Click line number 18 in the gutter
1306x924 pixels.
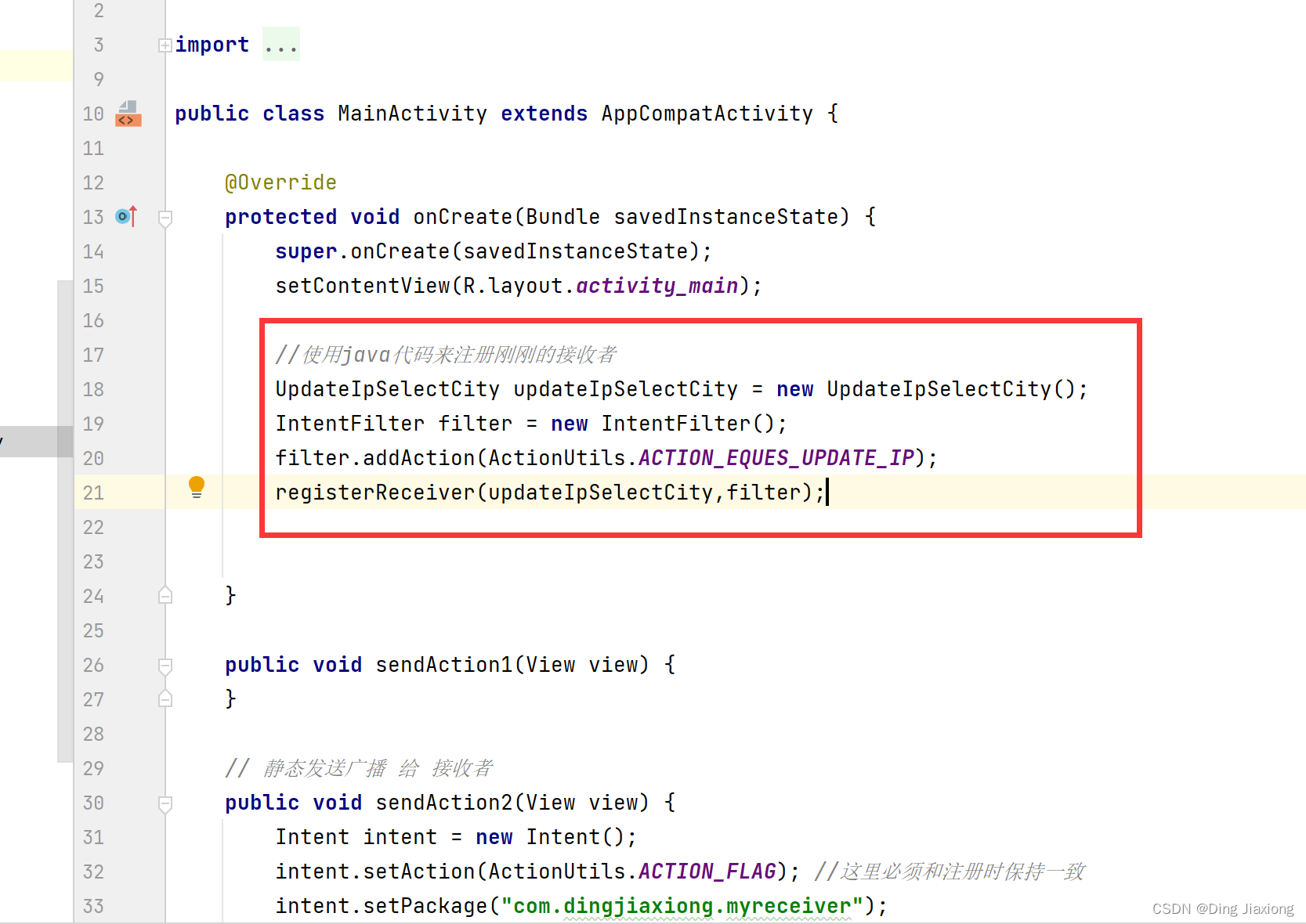pos(93,389)
